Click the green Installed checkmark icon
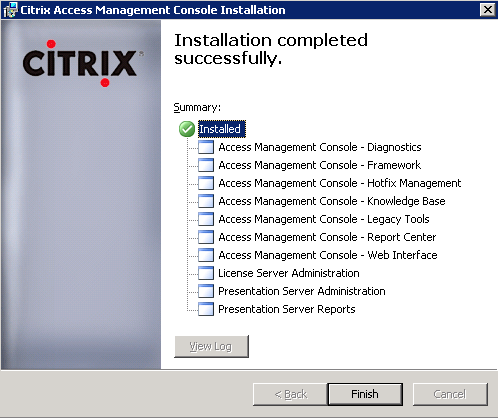Screen dimensions: 498x418 [x=187, y=129]
